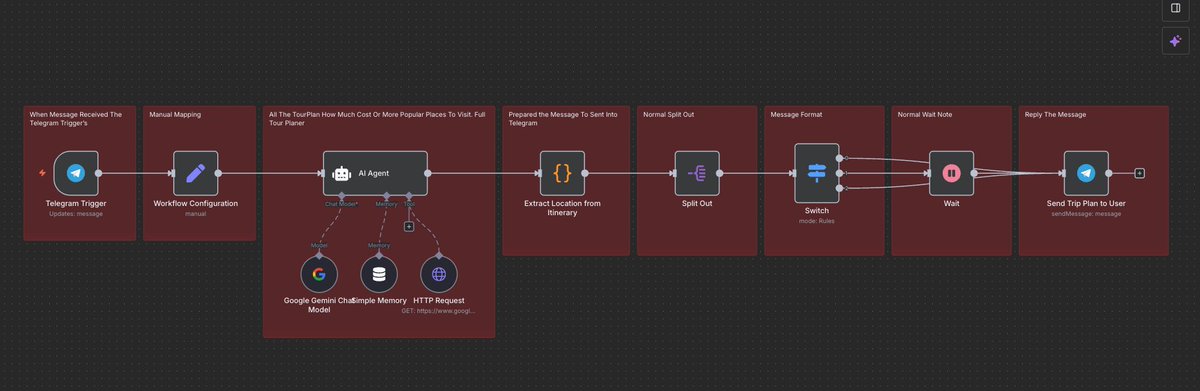Click the trigger lightning bolt beside Telegram Trigger

(x=41, y=173)
